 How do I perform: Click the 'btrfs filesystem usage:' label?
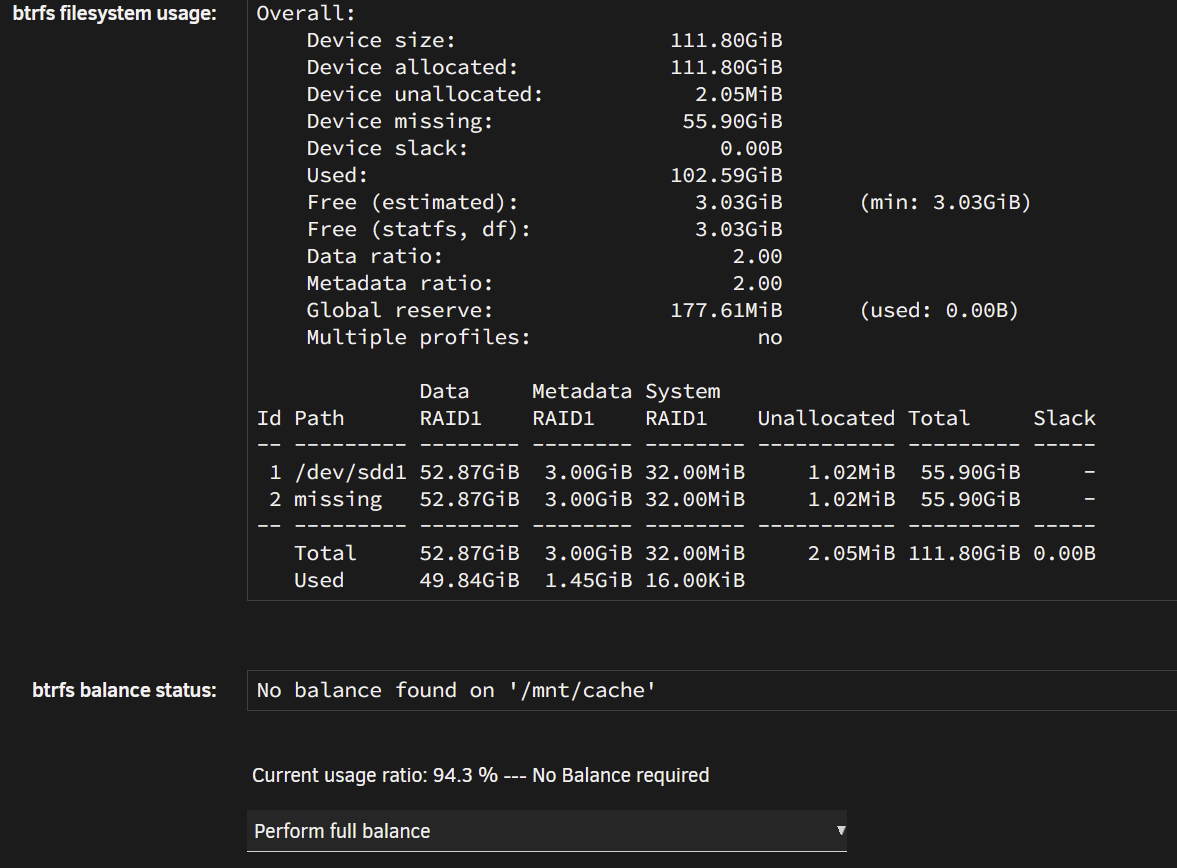(x=115, y=14)
